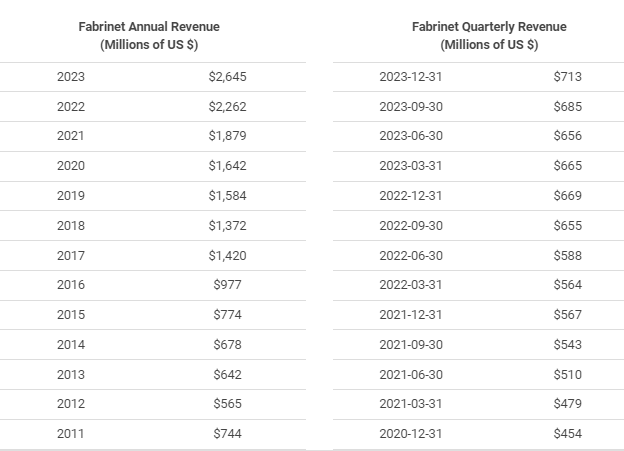Click the $1,642 revenue cell

[228, 166]
